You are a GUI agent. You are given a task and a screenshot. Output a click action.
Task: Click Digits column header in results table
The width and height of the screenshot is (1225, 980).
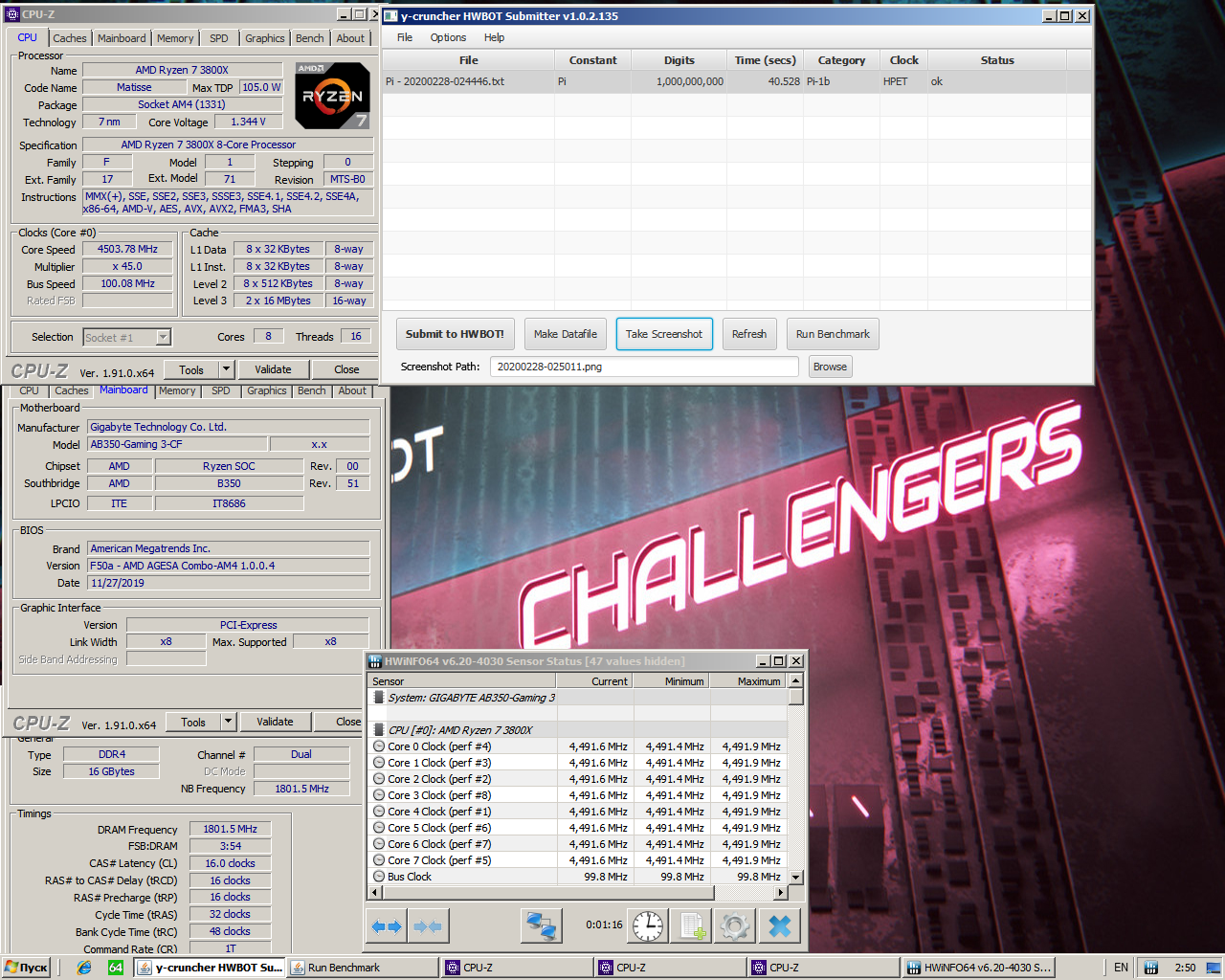click(679, 60)
